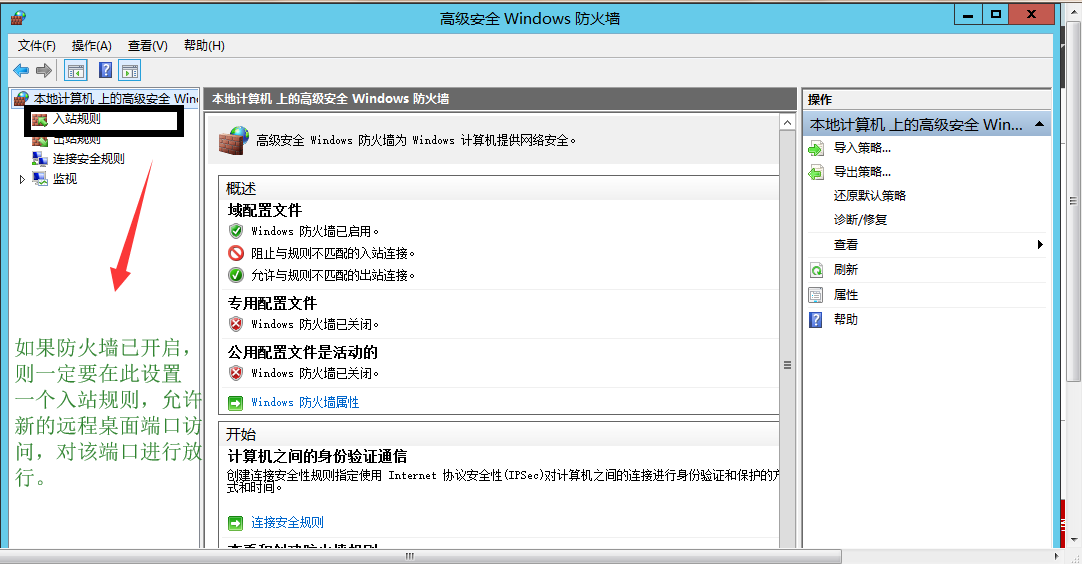The width and height of the screenshot is (1082, 564).
Task: Click 导入策略... action
Action: (x=862, y=148)
